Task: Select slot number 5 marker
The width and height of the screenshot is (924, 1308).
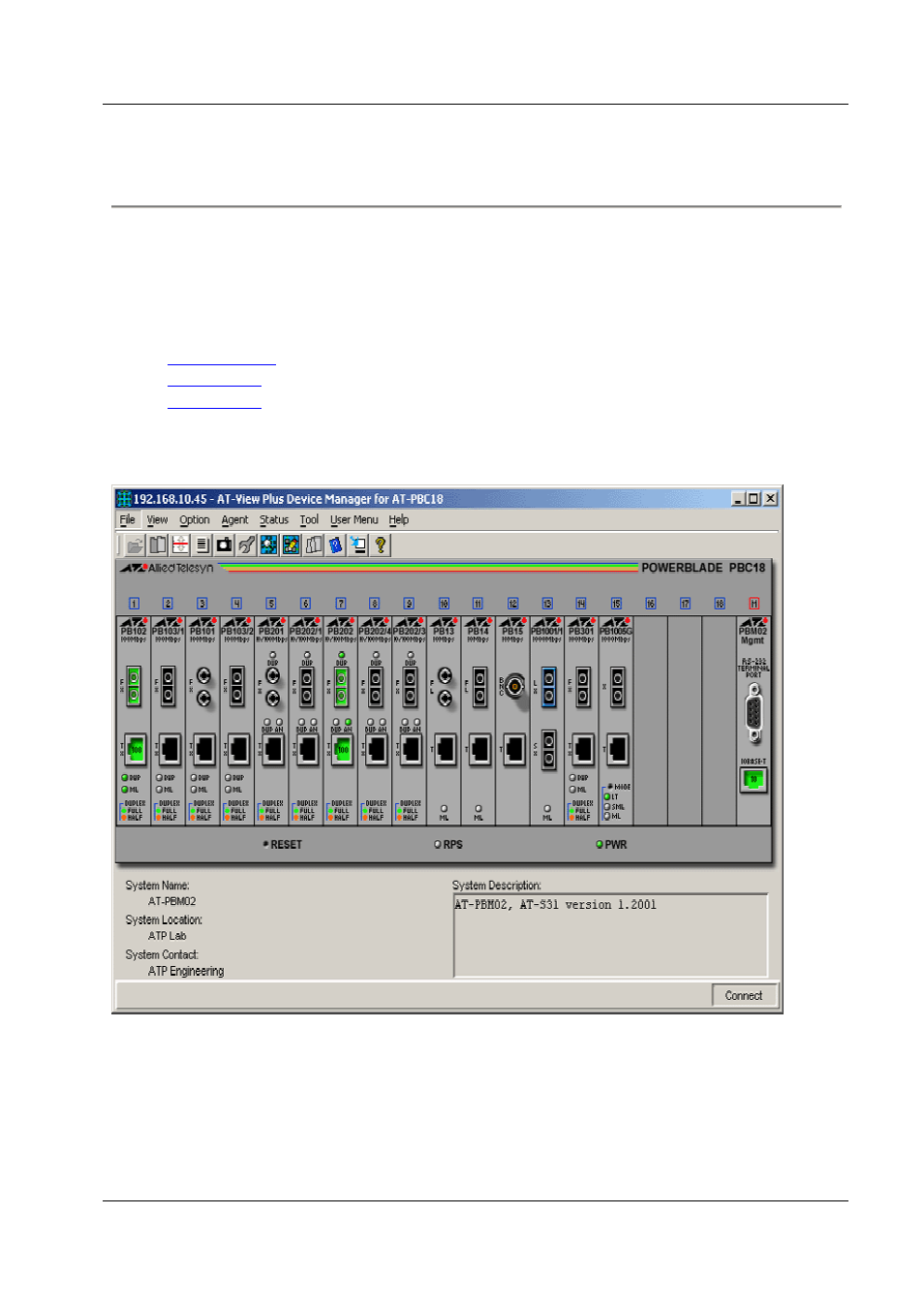Action: coord(271,604)
